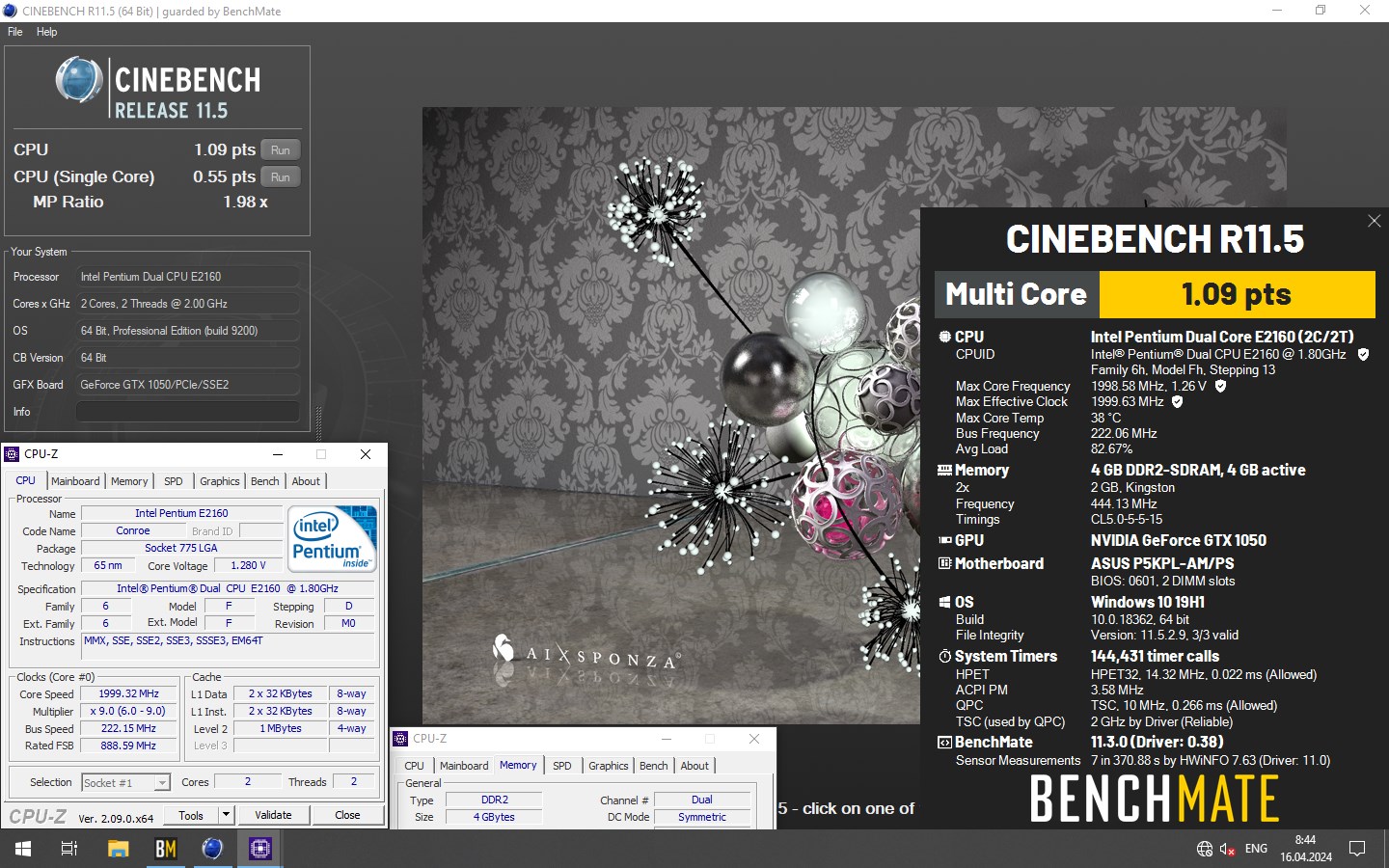This screenshot has width=1389, height=868.
Task: Select Bench tab in the second CPU-Z window
Action: [x=654, y=766]
